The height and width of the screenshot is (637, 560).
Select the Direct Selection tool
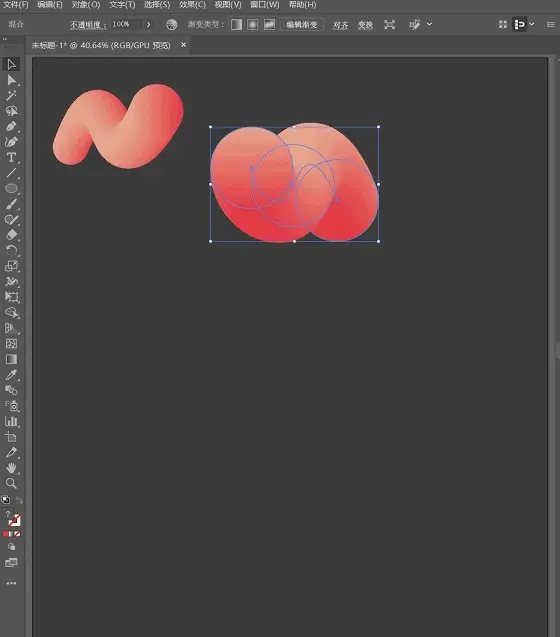[11, 80]
